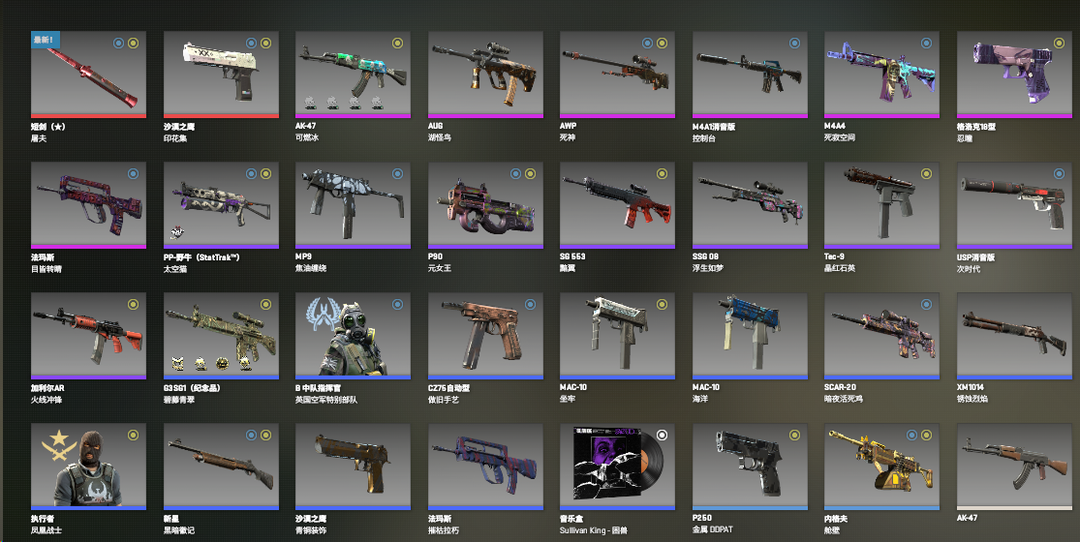Click the 最新! badge on the knife item
Screen dimensions: 1080x542
coord(45,40)
